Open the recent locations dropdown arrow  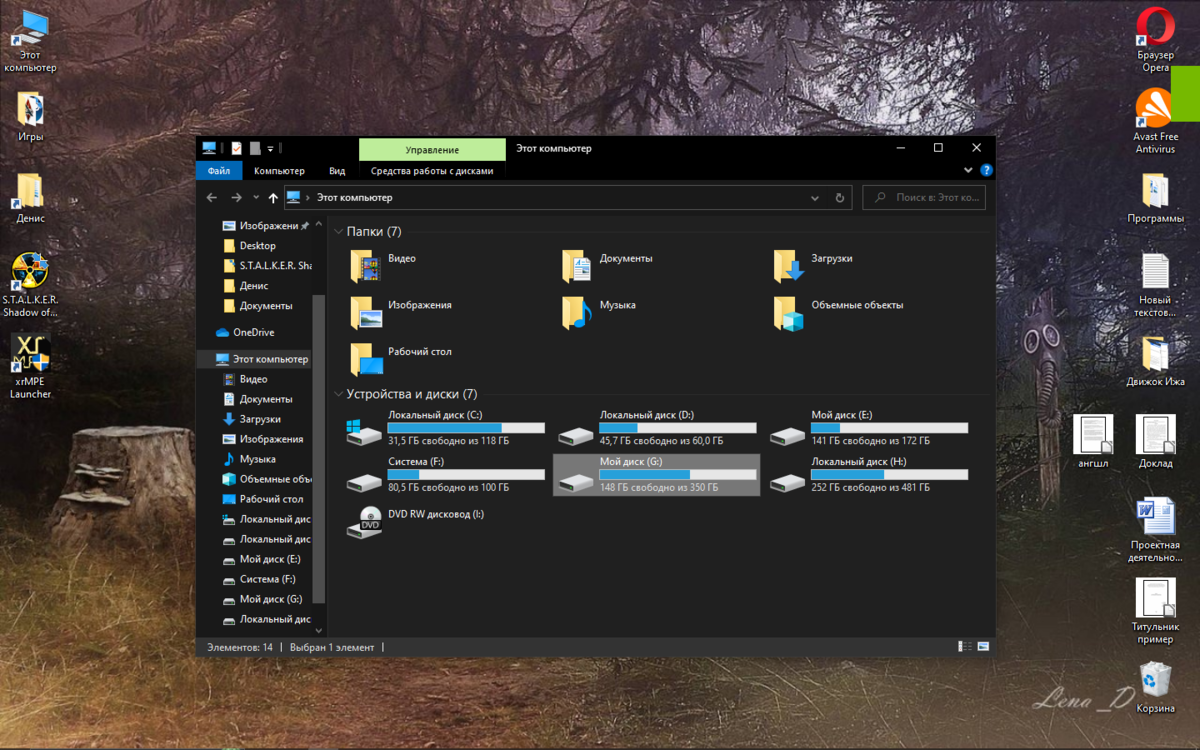click(x=256, y=198)
